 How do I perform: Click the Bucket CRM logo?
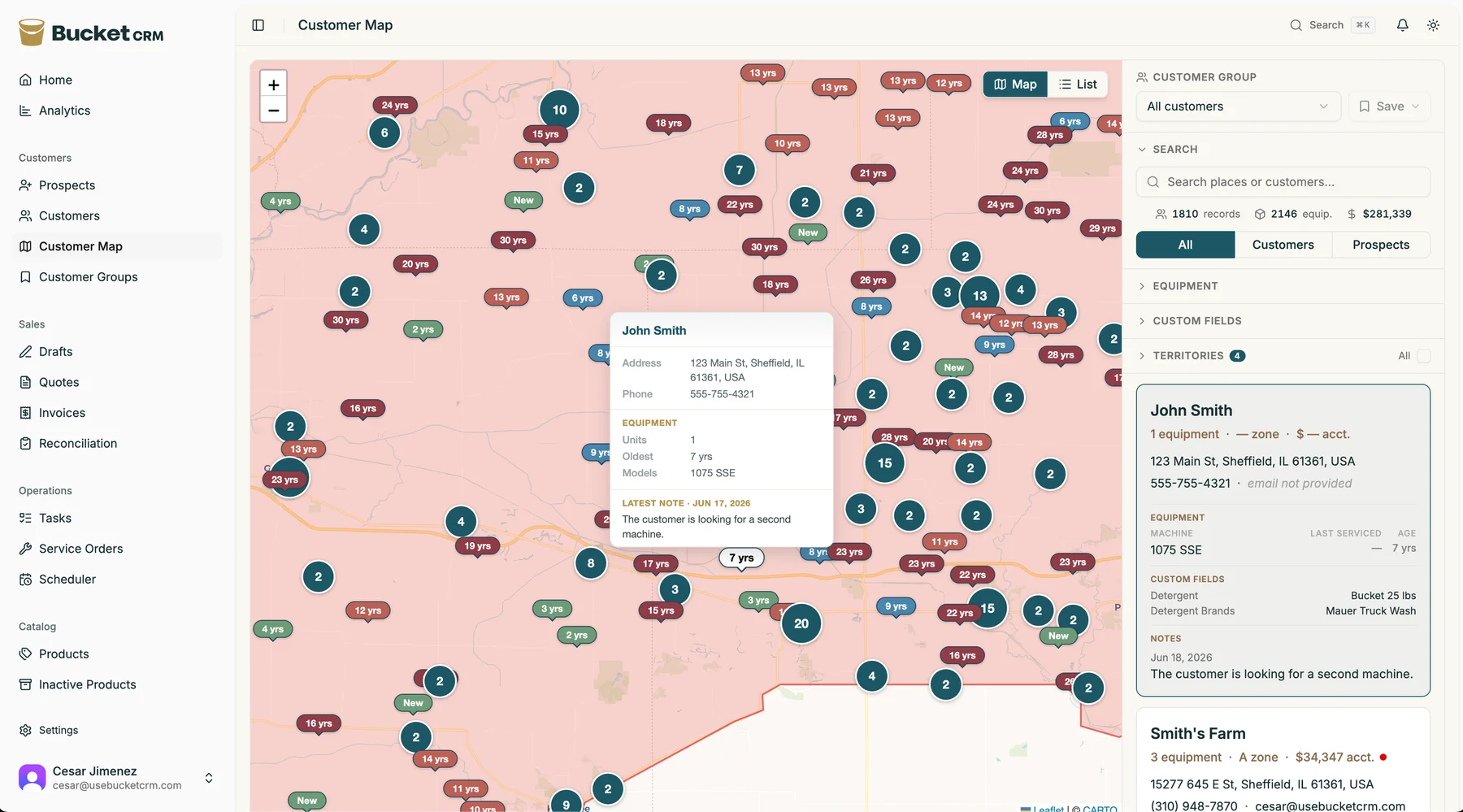click(91, 33)
